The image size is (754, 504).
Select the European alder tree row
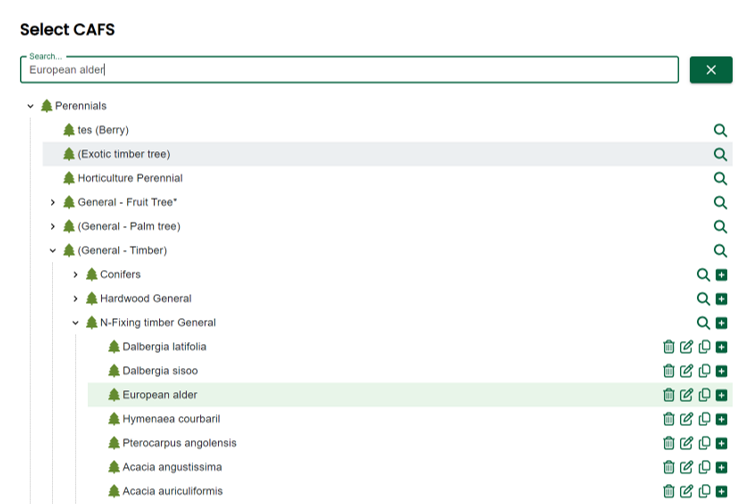(x=410, y=395)
